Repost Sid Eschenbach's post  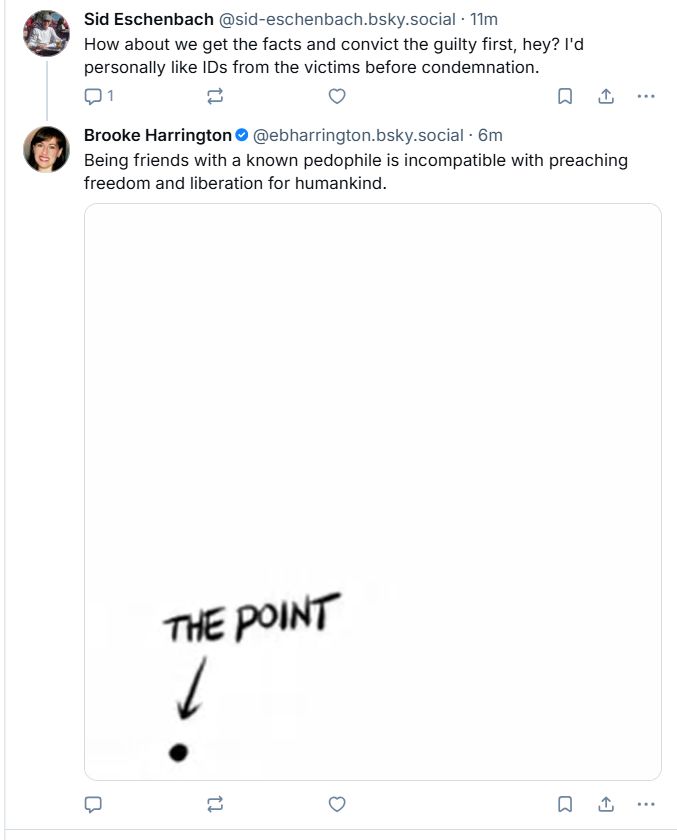coord(215,96)
